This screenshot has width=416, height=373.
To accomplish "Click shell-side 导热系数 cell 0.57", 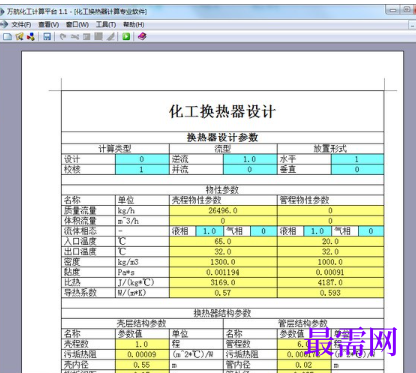I will tap(223, 293).
